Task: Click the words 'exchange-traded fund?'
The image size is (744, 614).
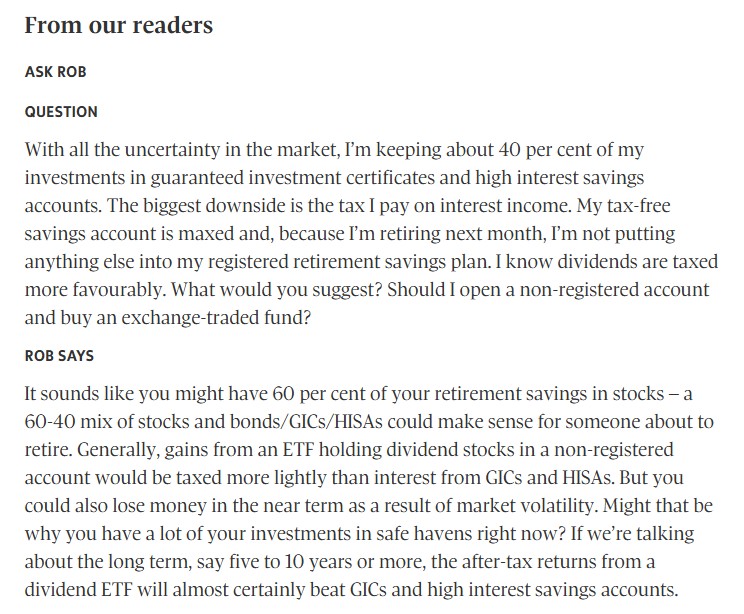Action: point(216,317)
